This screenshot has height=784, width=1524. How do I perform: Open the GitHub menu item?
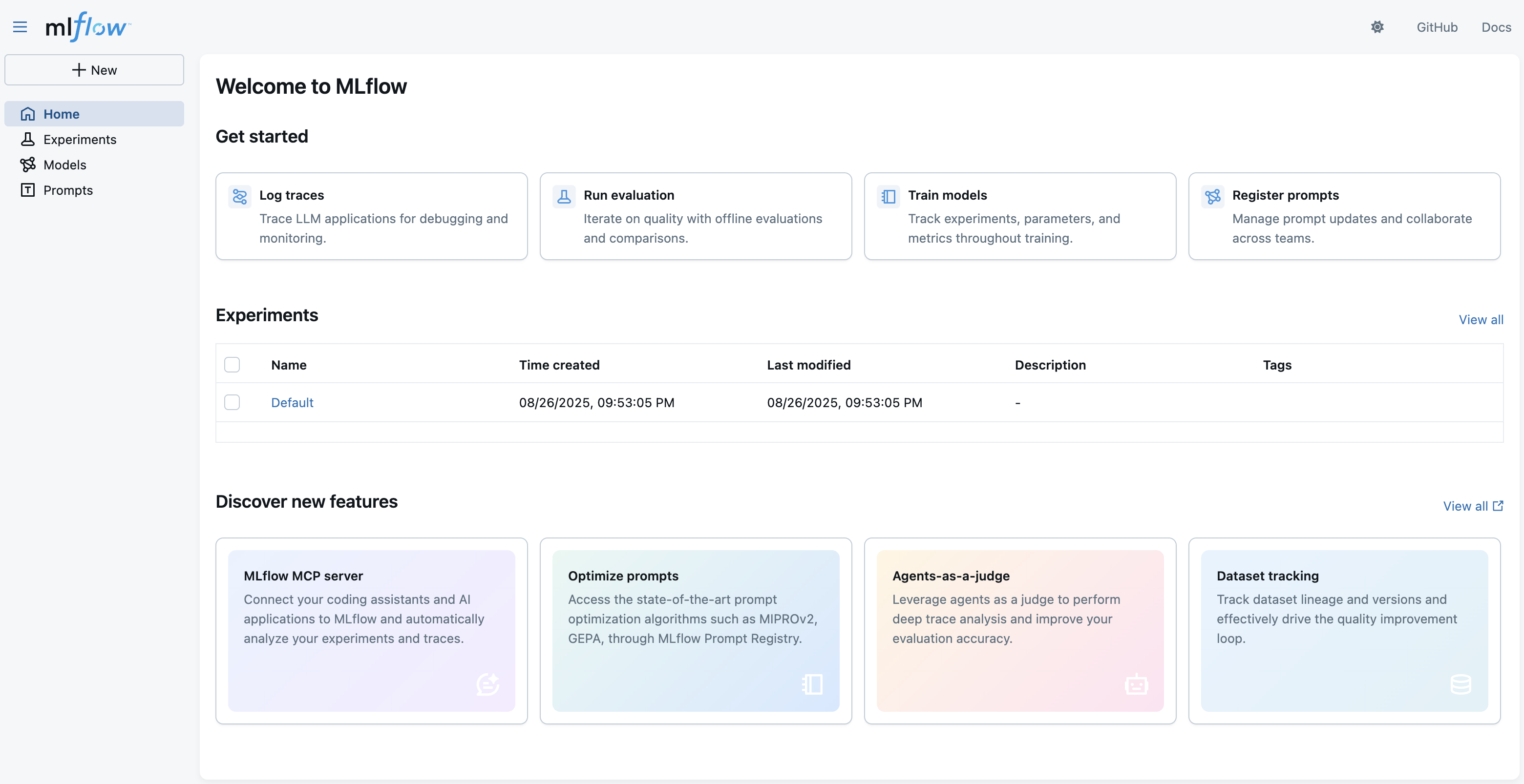1438,27
